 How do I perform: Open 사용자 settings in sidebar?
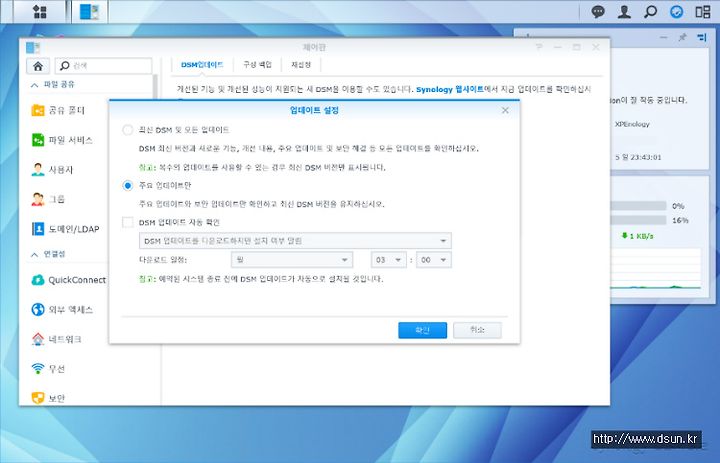[x=52, y=169]
